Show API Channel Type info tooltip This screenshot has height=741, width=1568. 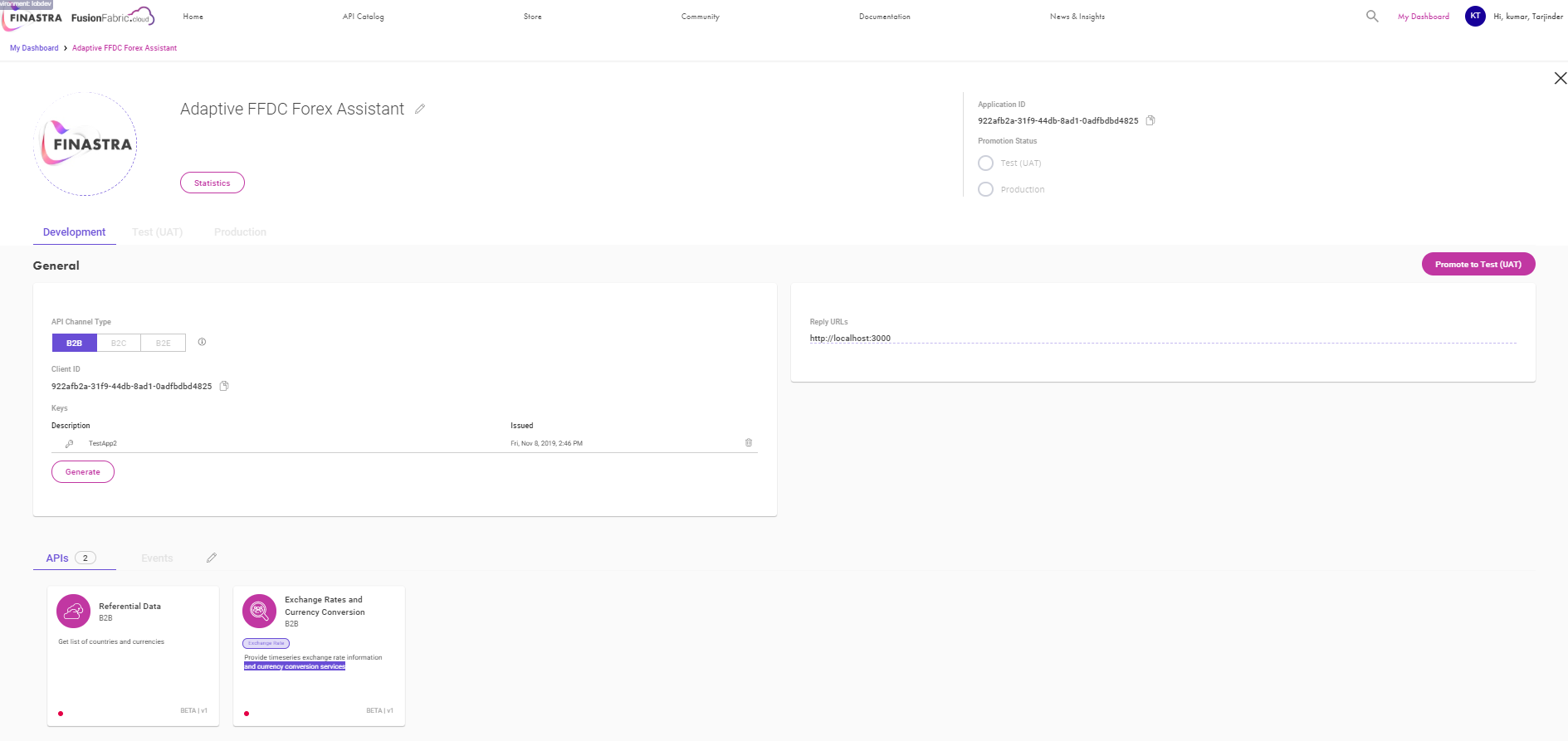tap(202, 342)
